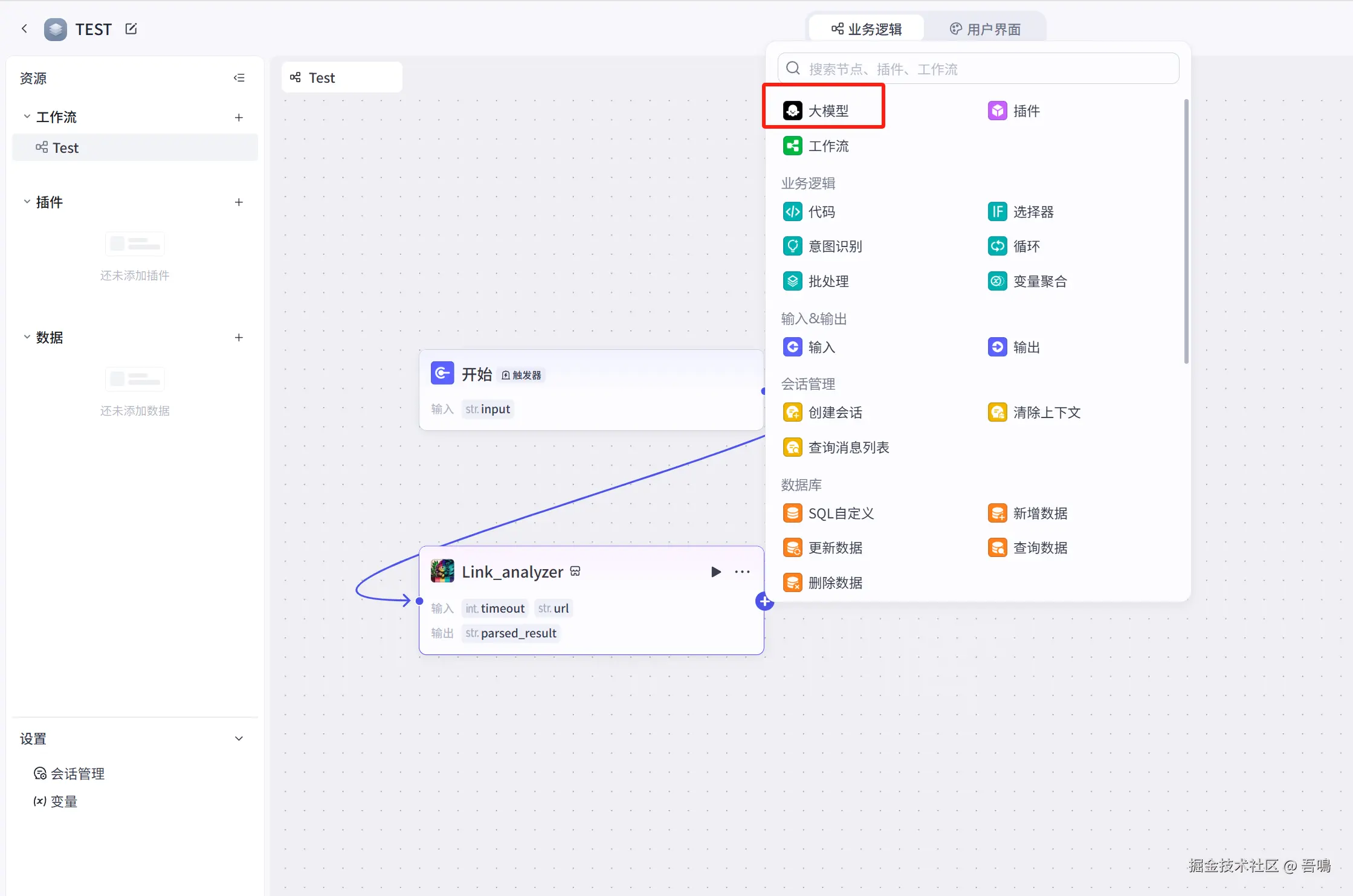Select the 大模型 node icon
The height and width of the screenshot is (896, 1353).
coord(792,111)
